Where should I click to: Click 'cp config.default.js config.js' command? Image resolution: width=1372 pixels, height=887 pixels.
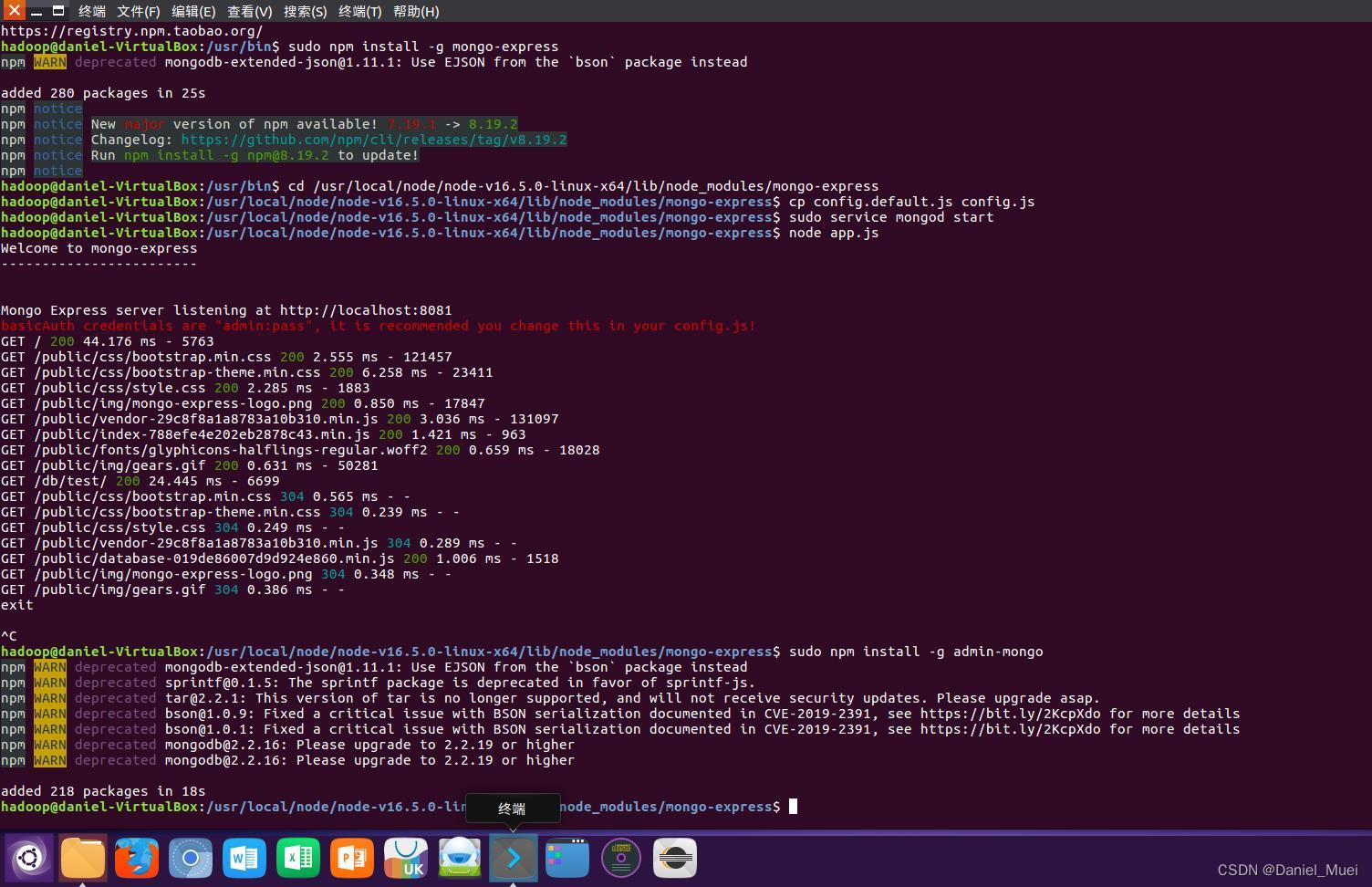pos(912,202)
